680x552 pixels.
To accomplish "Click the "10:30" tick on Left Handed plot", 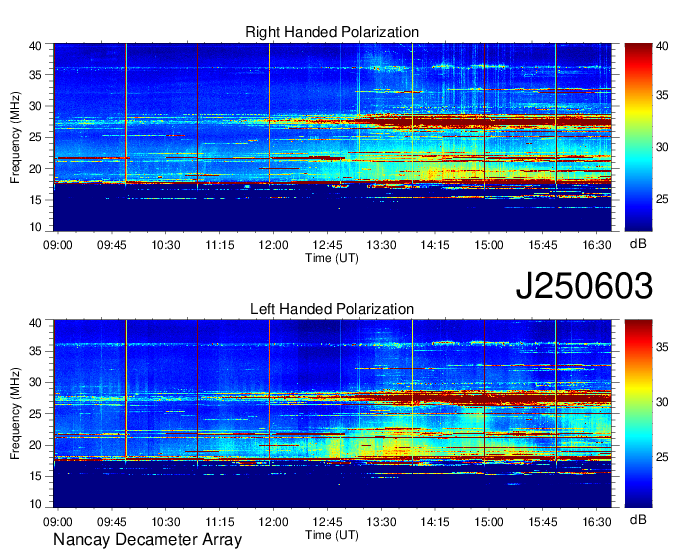I will click(166, 522).
